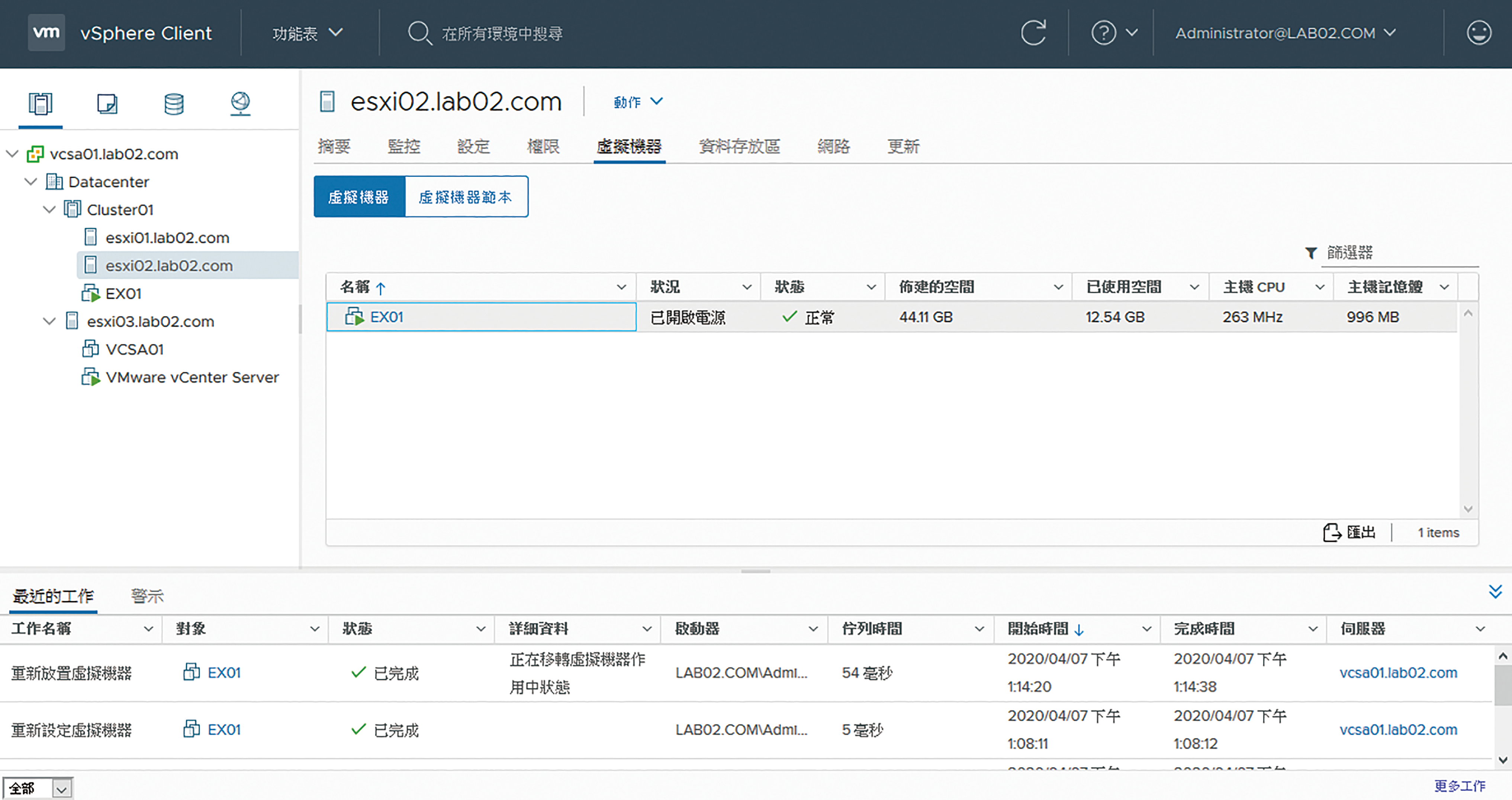Open the Administrator@LAB02.COM user dropdown

click(x=1286, y=33)
